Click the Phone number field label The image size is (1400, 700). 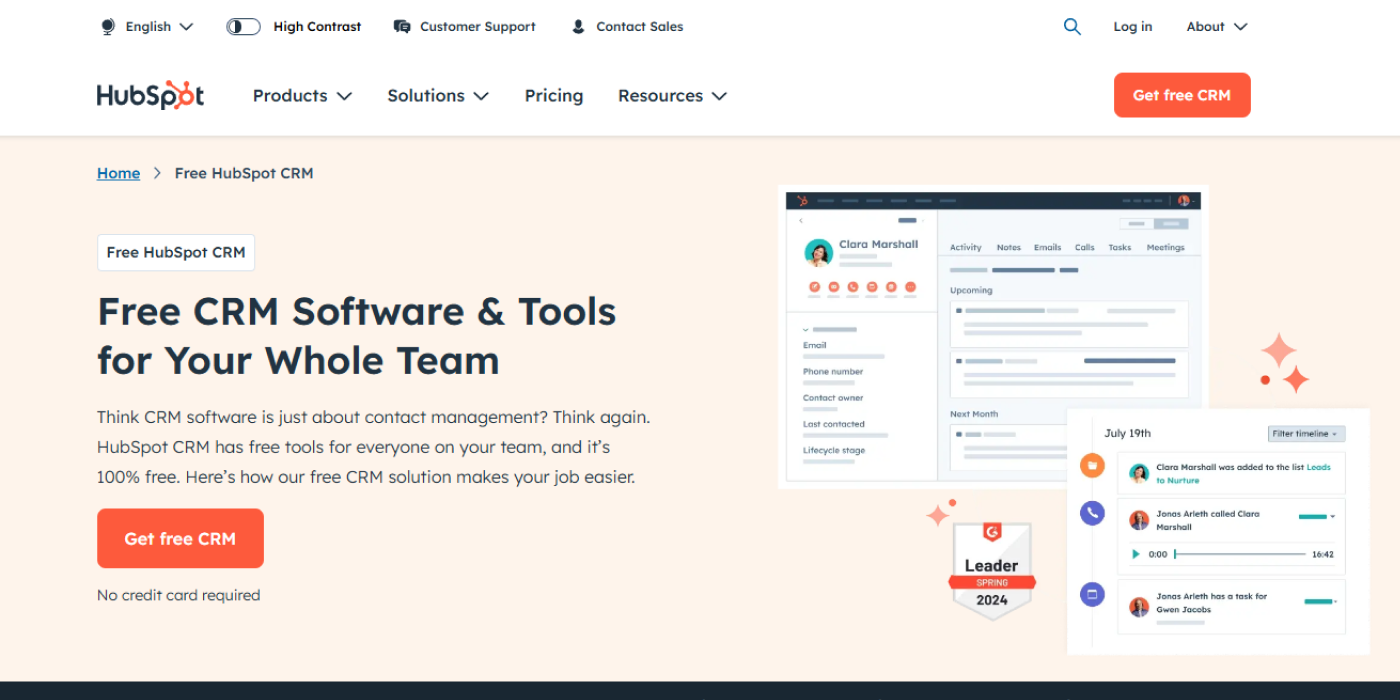point(833,371)
